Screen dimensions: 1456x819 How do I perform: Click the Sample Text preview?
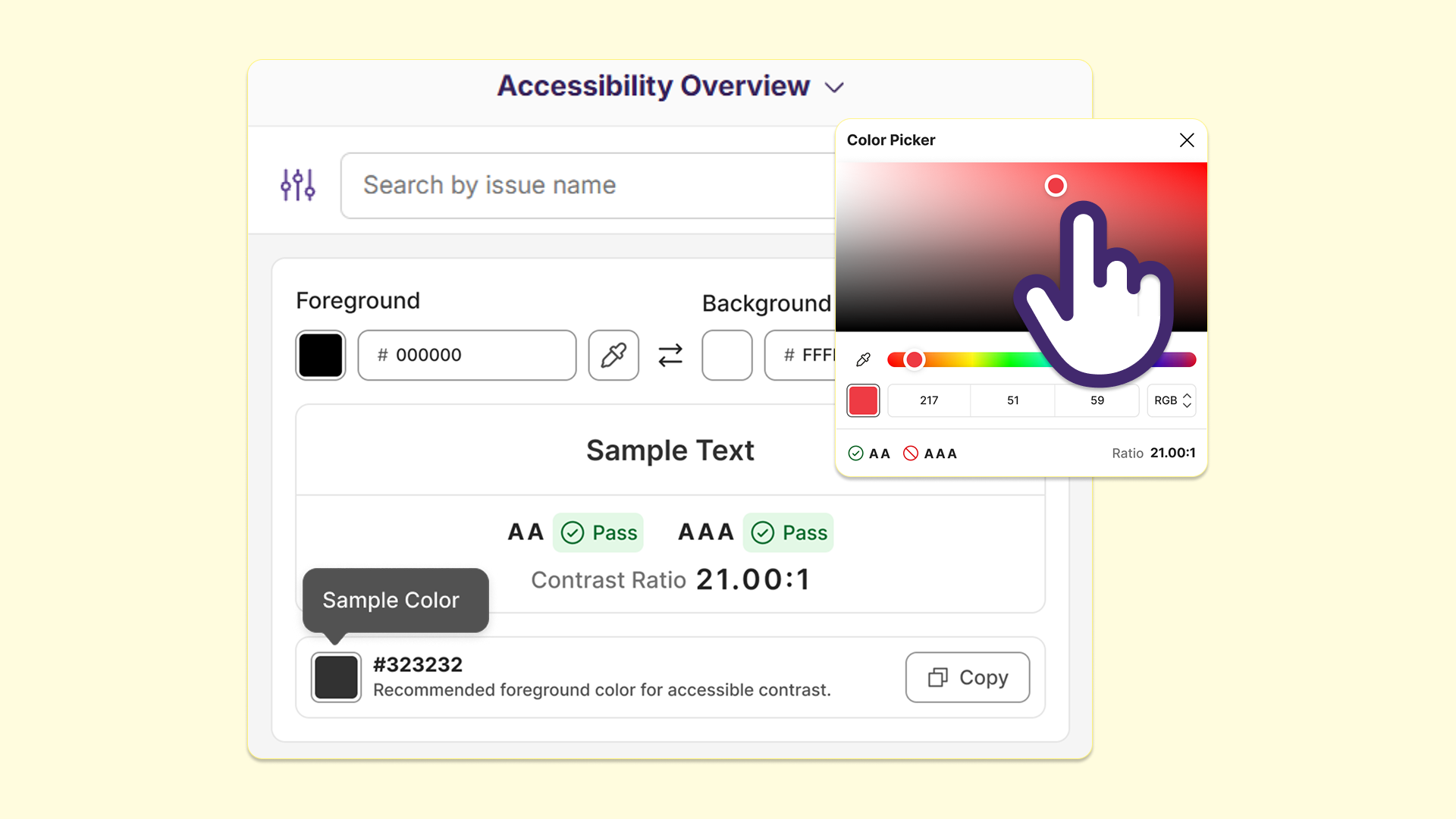(670, 450)
